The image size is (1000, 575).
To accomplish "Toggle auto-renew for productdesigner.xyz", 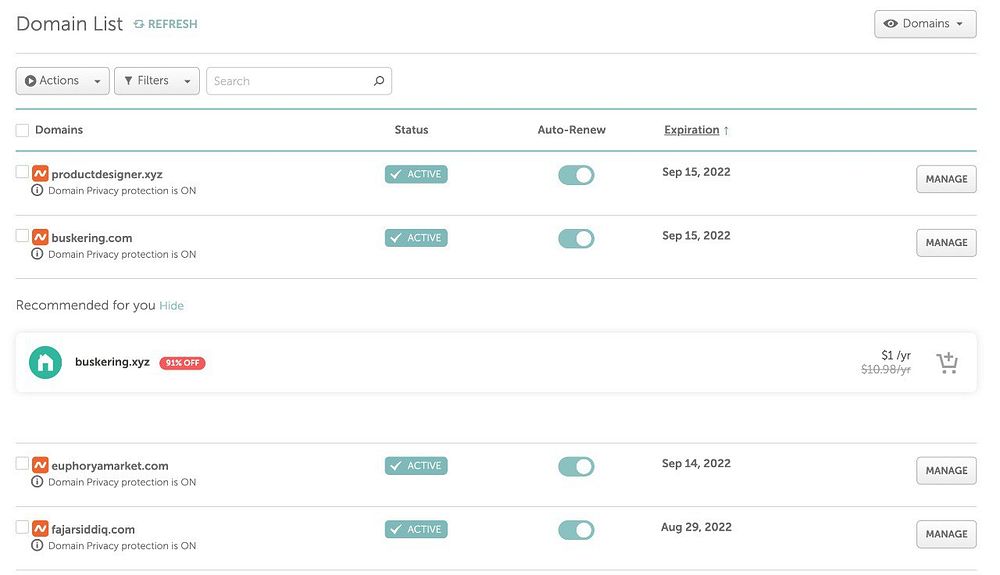I will click(x=576, y=175).
